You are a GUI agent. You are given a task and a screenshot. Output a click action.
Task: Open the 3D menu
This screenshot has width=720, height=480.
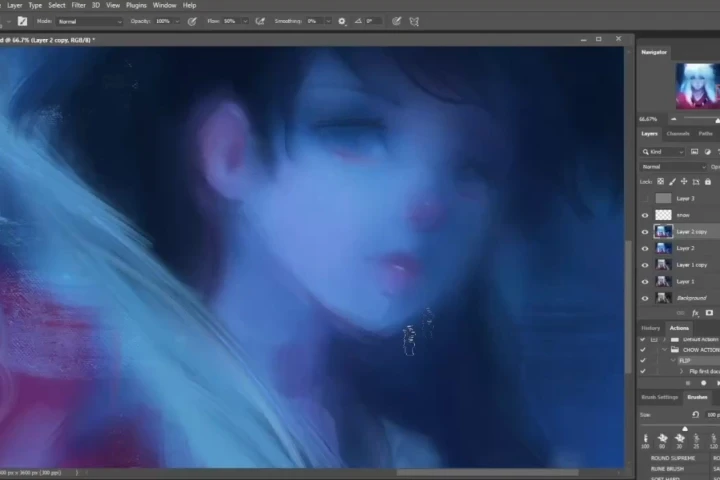(96, 5)
